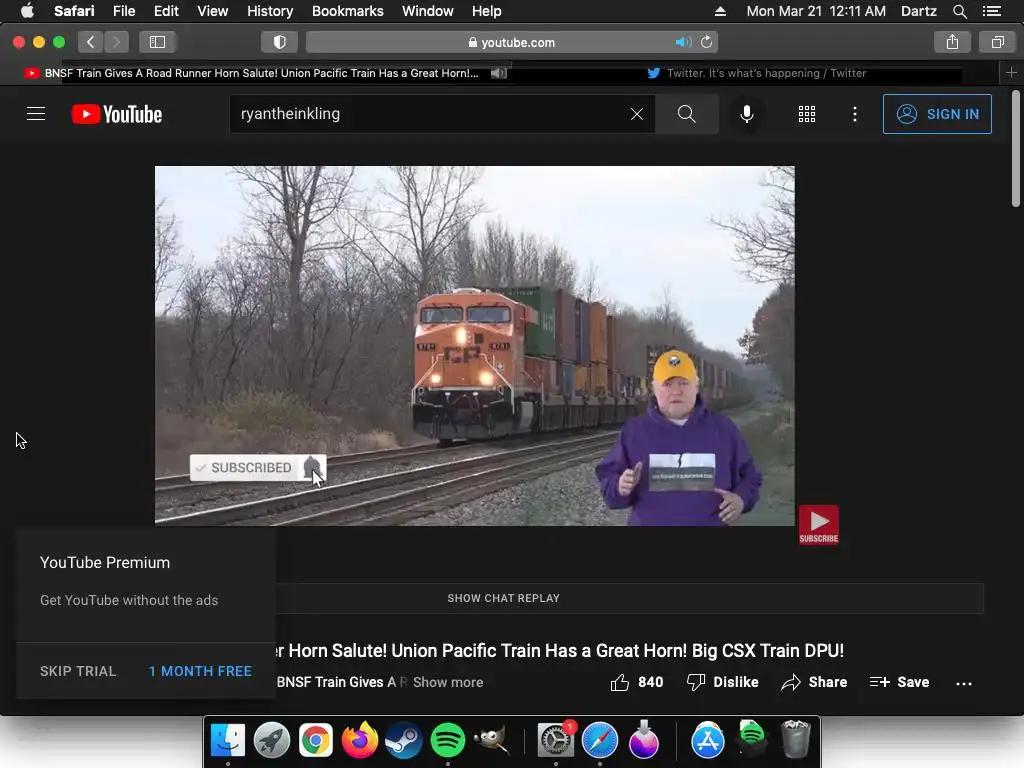Open Spotify from Dock
The height and width of the screenshot is (768, 1024).
click(447, 740)
